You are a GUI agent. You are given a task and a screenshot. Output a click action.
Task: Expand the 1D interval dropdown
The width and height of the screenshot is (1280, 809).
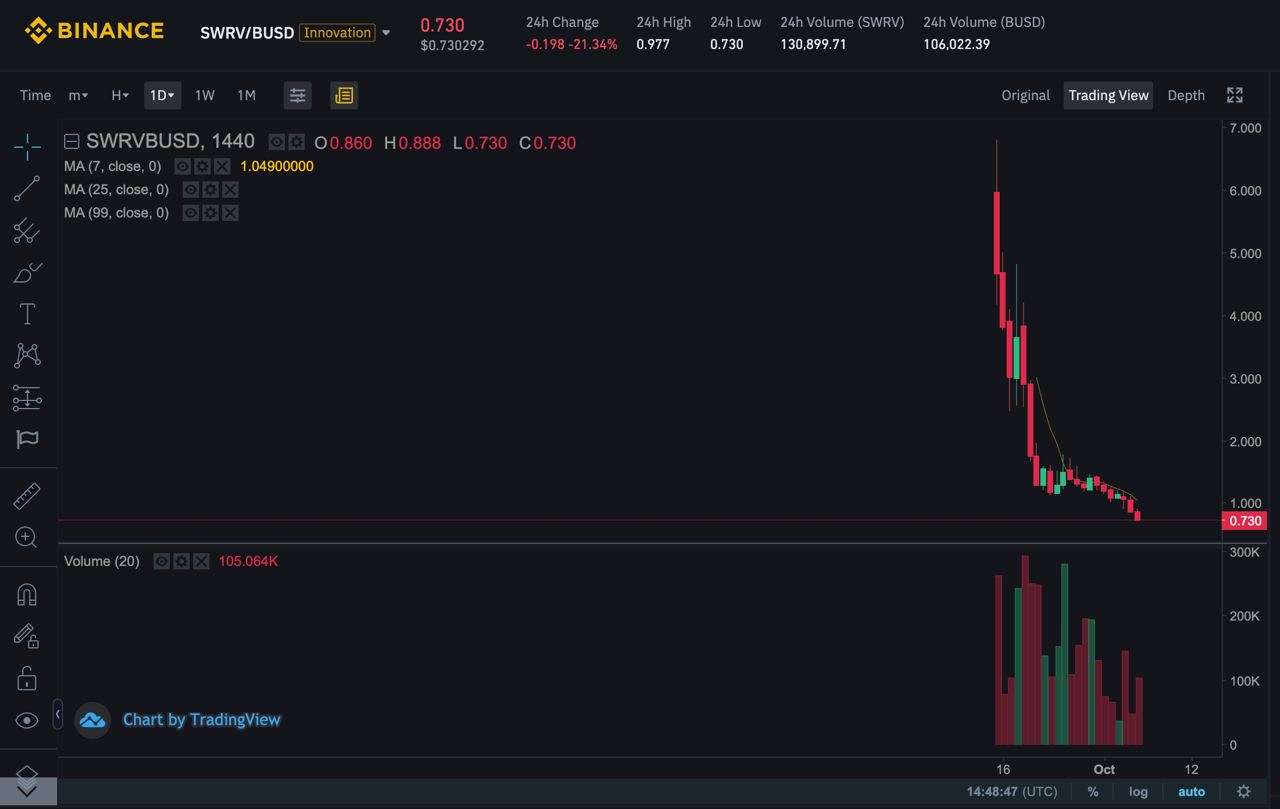click(162, 95)
